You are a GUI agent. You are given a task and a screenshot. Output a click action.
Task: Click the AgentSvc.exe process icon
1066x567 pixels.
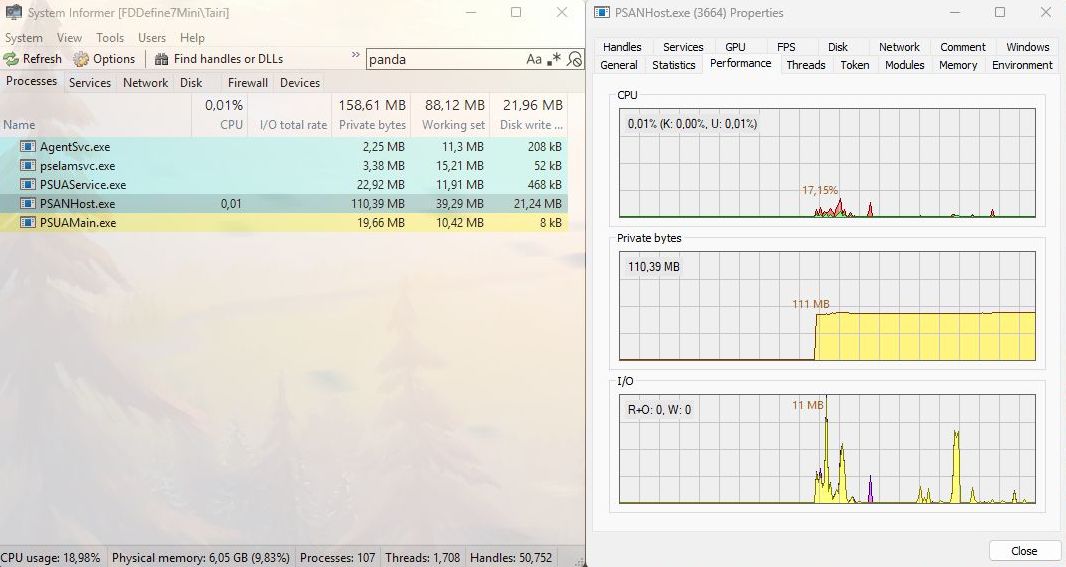[x=28, y=147]
